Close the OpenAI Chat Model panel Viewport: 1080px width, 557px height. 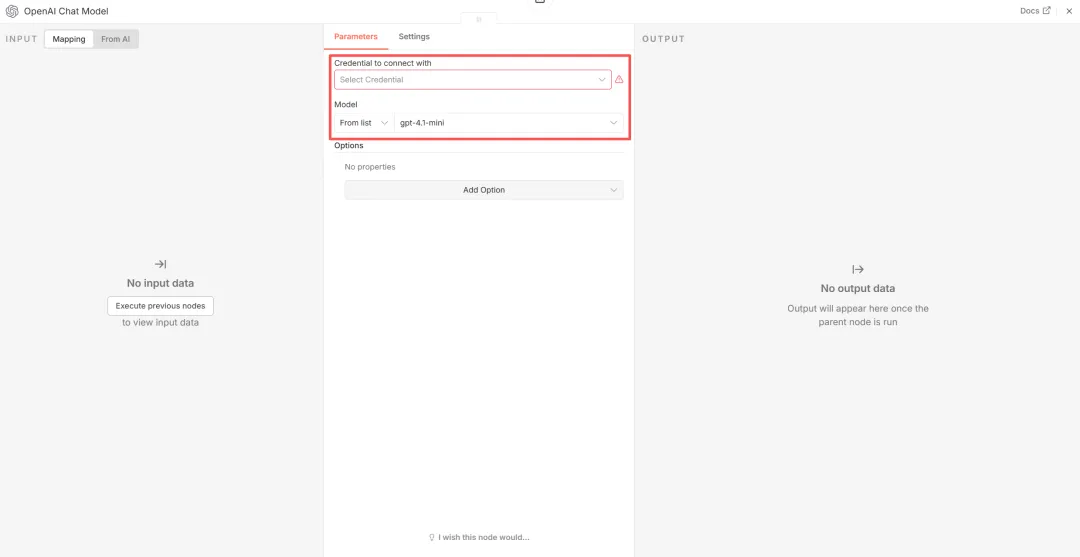pos(1069,11)
